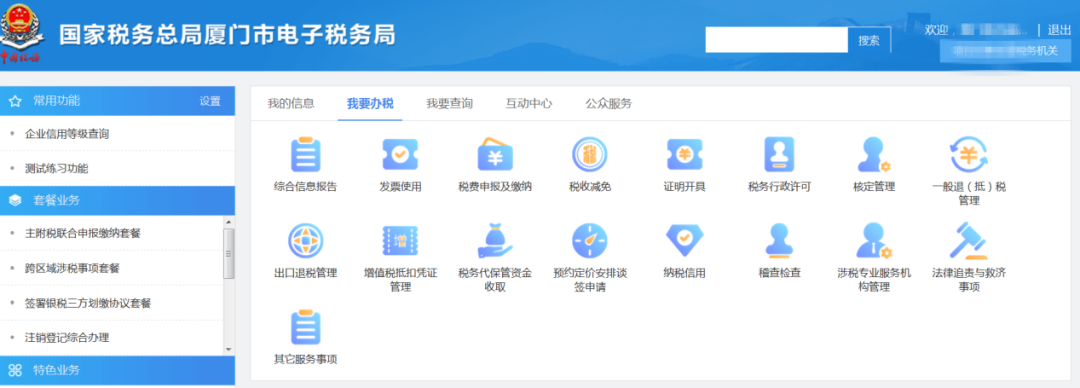The image size is (1080, 388).
Task: Open the 综合信息报告 icon
Action: tap(305, 154)
